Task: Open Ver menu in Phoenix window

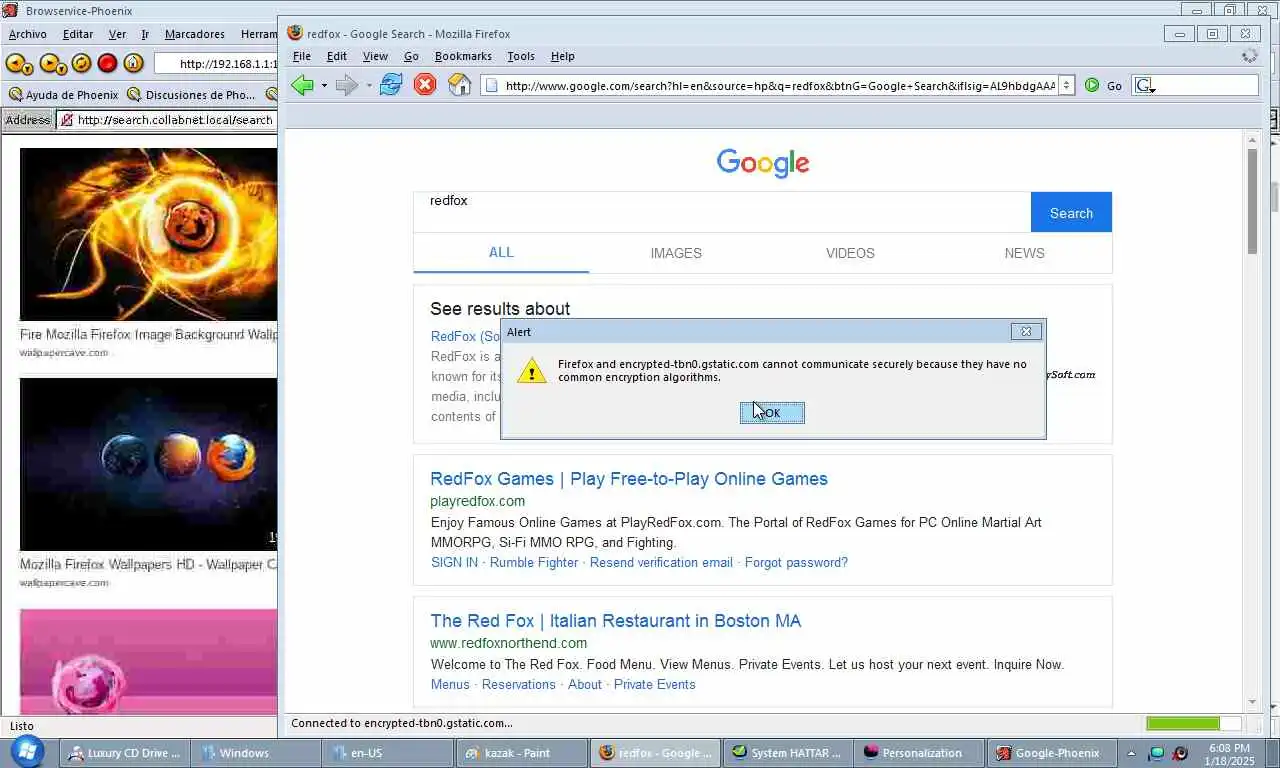Action: (117, 34)
